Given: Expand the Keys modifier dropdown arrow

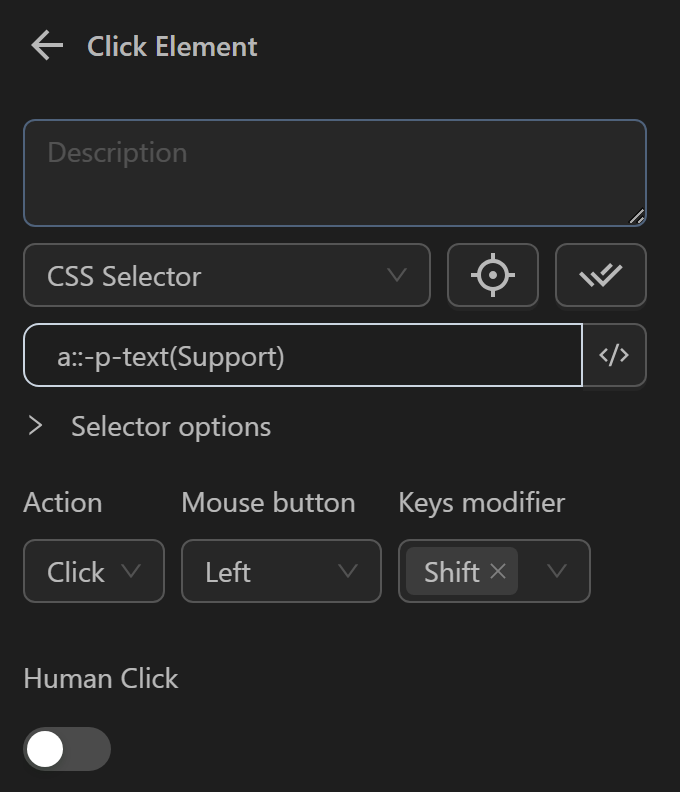Looking at the screenshot, I should (x=557, y=572).
